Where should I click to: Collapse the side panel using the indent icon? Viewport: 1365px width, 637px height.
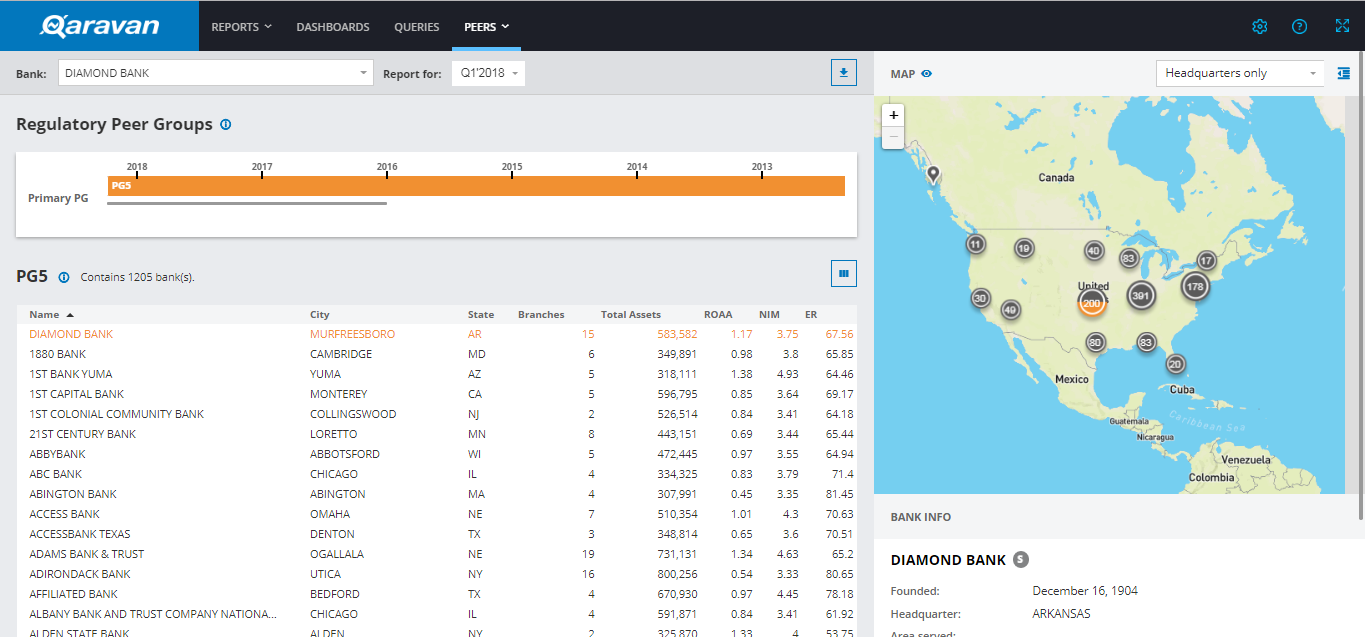tap(1343, 73)
